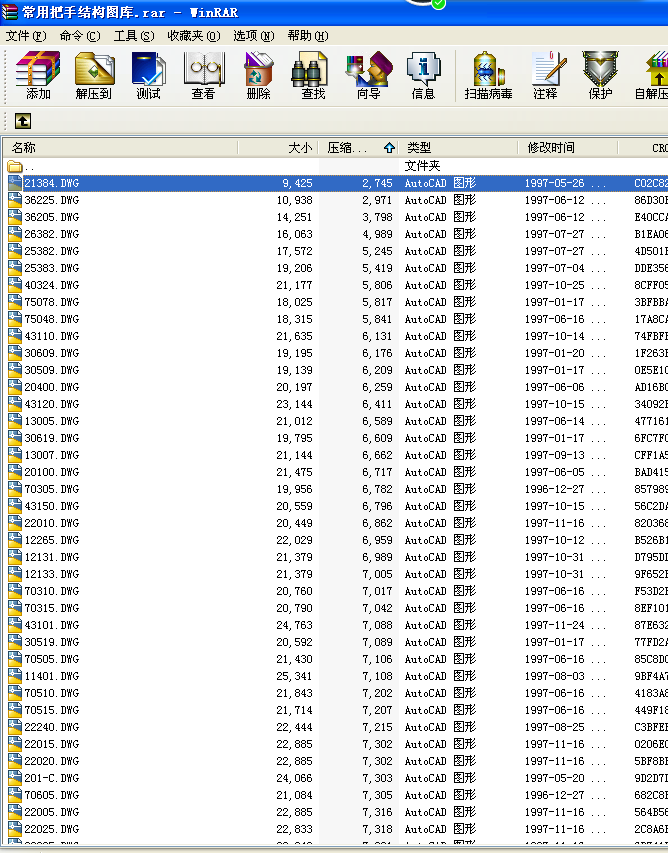Open the Help (帮助) menu
This screenshot has height=853, width=668.
click(x=308, y=36)
